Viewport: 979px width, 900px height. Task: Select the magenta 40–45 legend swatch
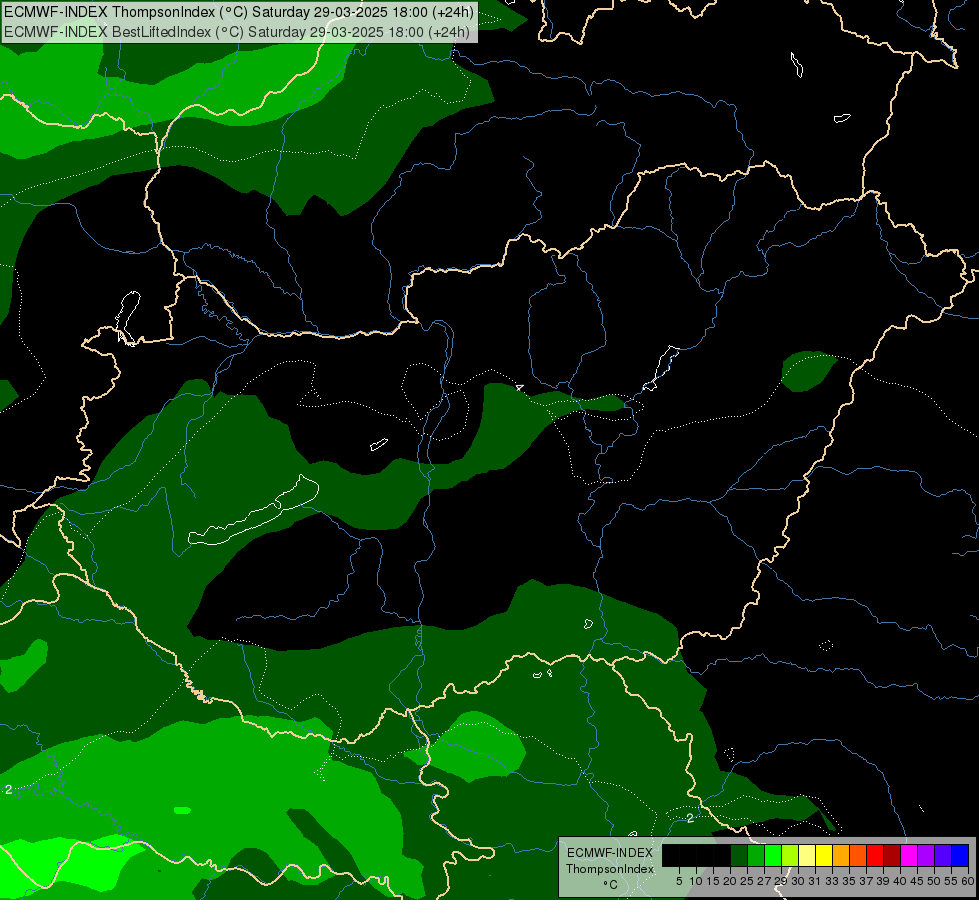pyautogui.click(x=909, y=856)
